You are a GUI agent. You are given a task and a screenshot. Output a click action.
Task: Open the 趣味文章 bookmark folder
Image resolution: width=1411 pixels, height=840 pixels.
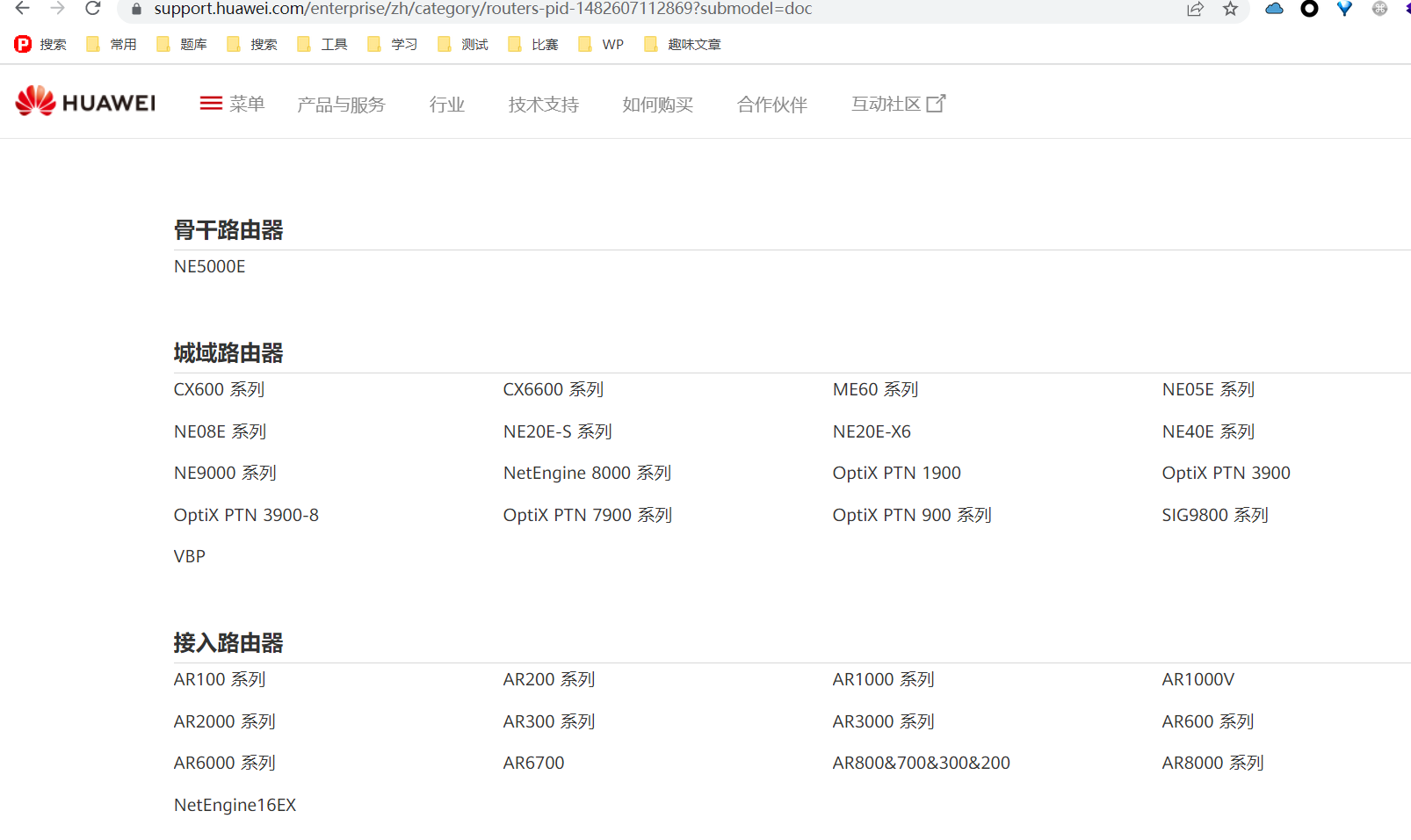click(x=683, y=44)
